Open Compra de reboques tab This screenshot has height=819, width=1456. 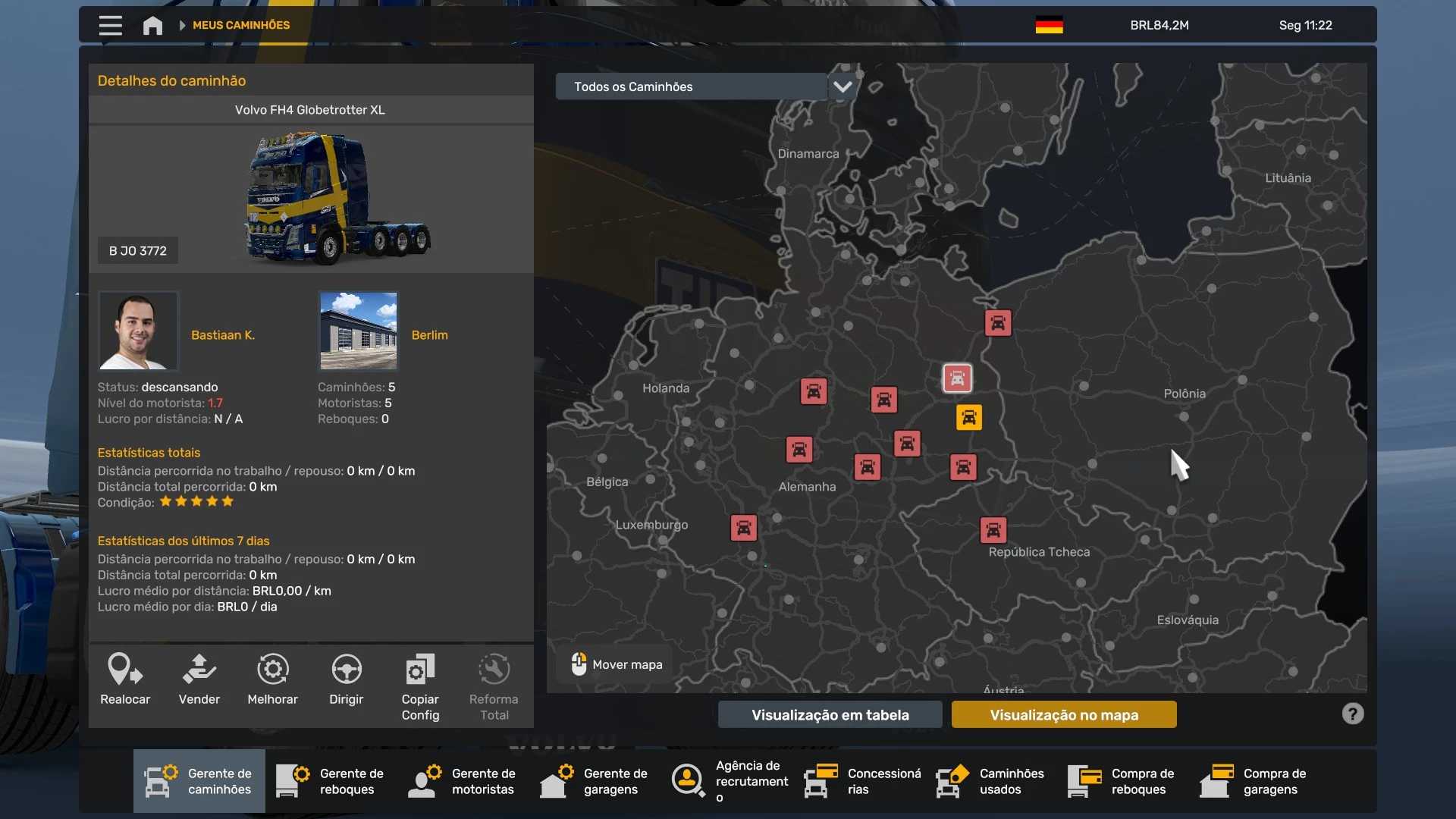point(1123,781)
